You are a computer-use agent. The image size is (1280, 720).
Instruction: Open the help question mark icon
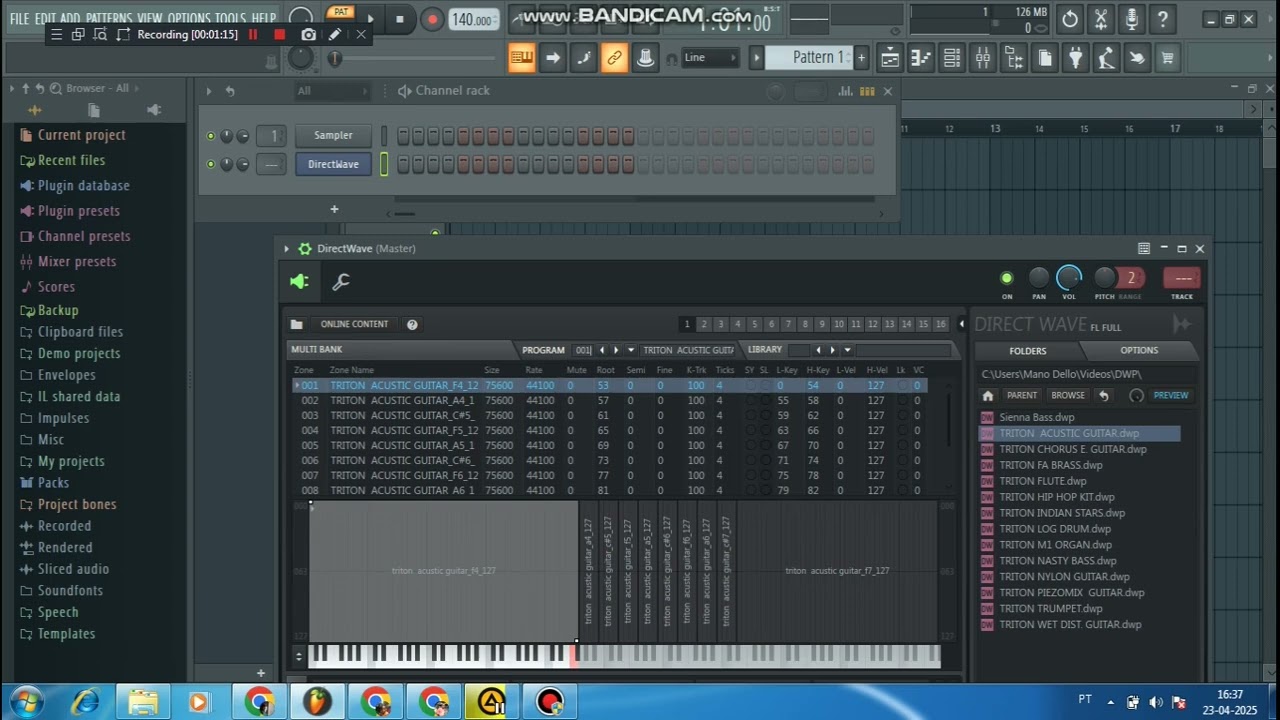[x=1162, y=19]
